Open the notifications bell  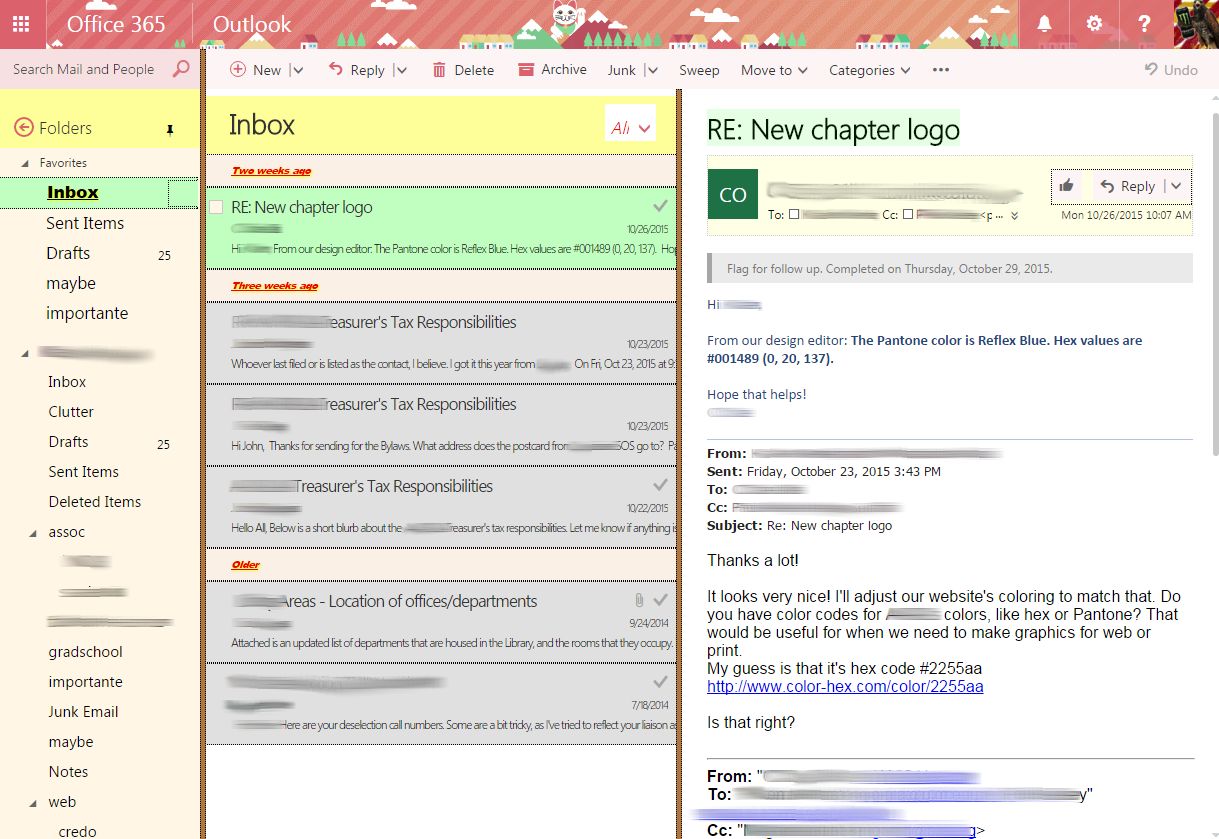coord(1045,22)
